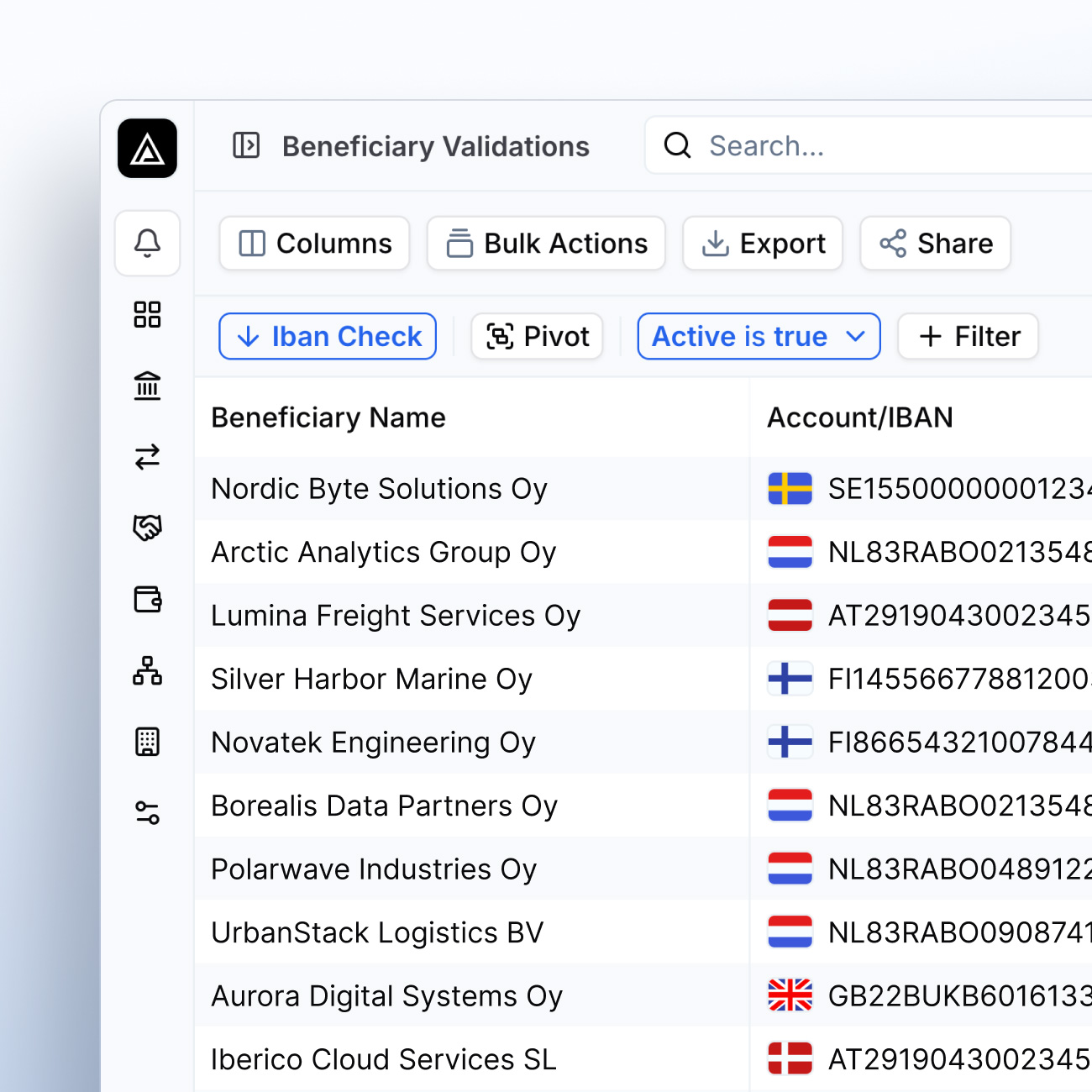1092x1092 pixels.
Task: Click the app logo at top left
Action: (147, 149)
